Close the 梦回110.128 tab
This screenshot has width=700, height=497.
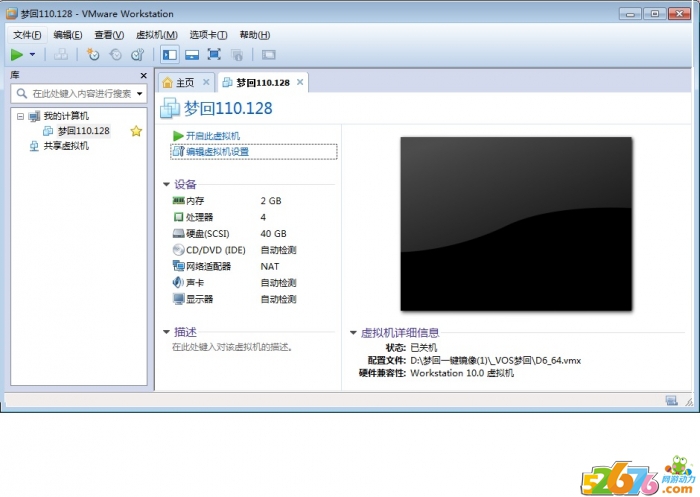[x=300, y=82]
